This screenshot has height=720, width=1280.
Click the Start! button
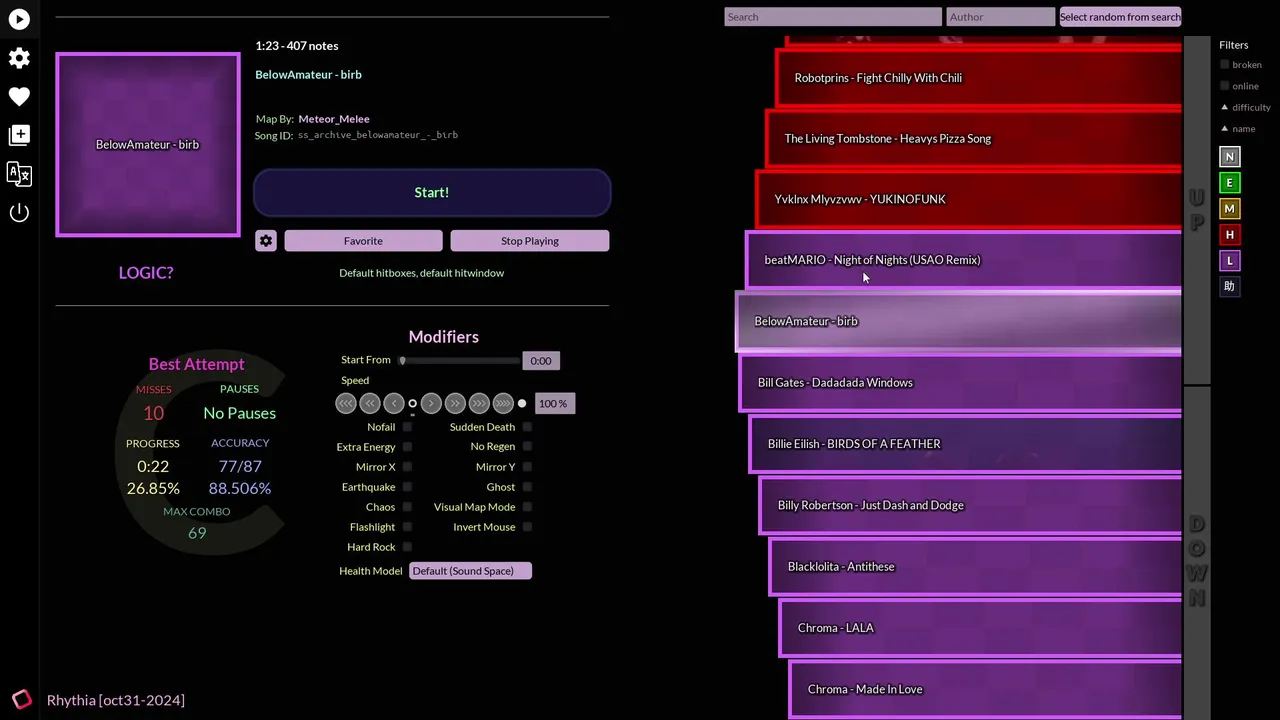point(432,193)
